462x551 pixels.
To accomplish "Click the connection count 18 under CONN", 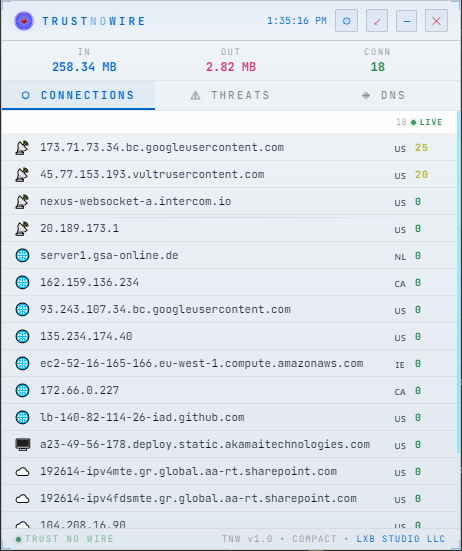I will pos(377,67).
